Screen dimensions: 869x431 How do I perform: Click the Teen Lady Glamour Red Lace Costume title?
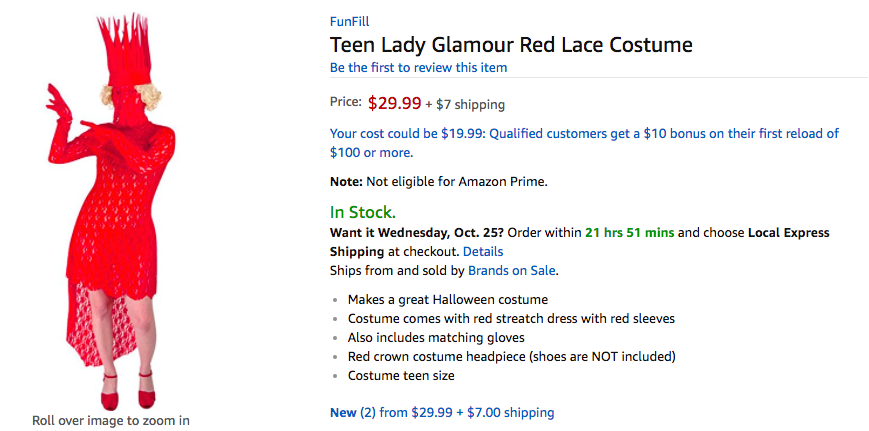[x=511, y=44]
